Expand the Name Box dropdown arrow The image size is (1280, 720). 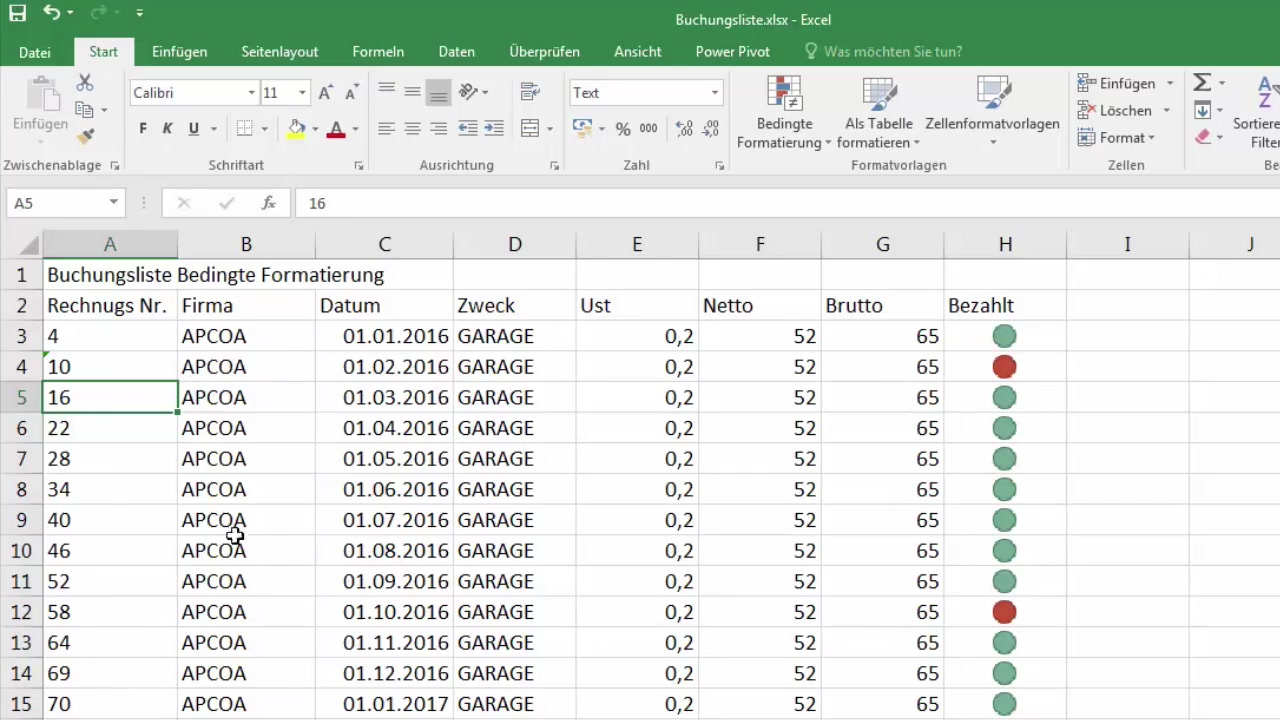pos(113,203)
